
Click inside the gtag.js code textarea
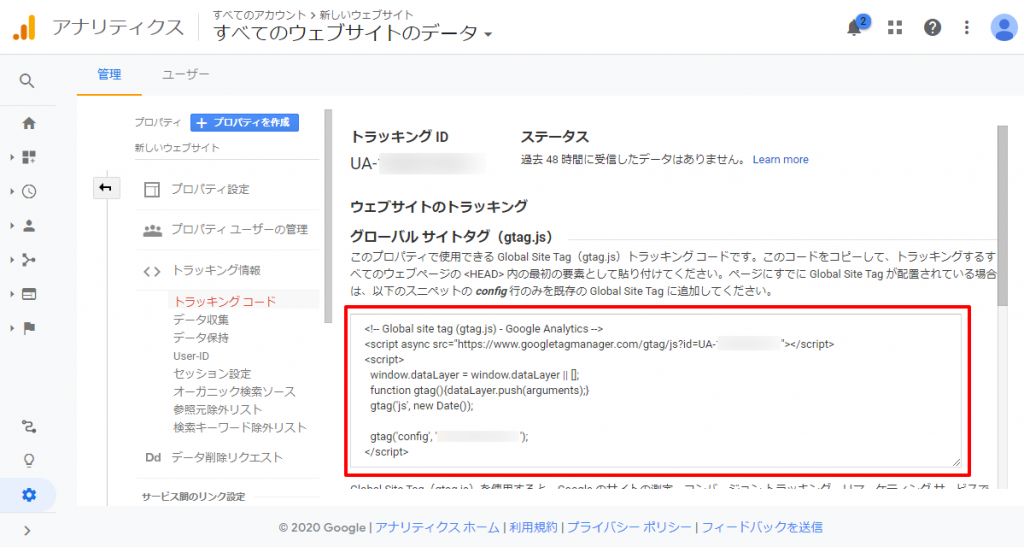point(656,390)
